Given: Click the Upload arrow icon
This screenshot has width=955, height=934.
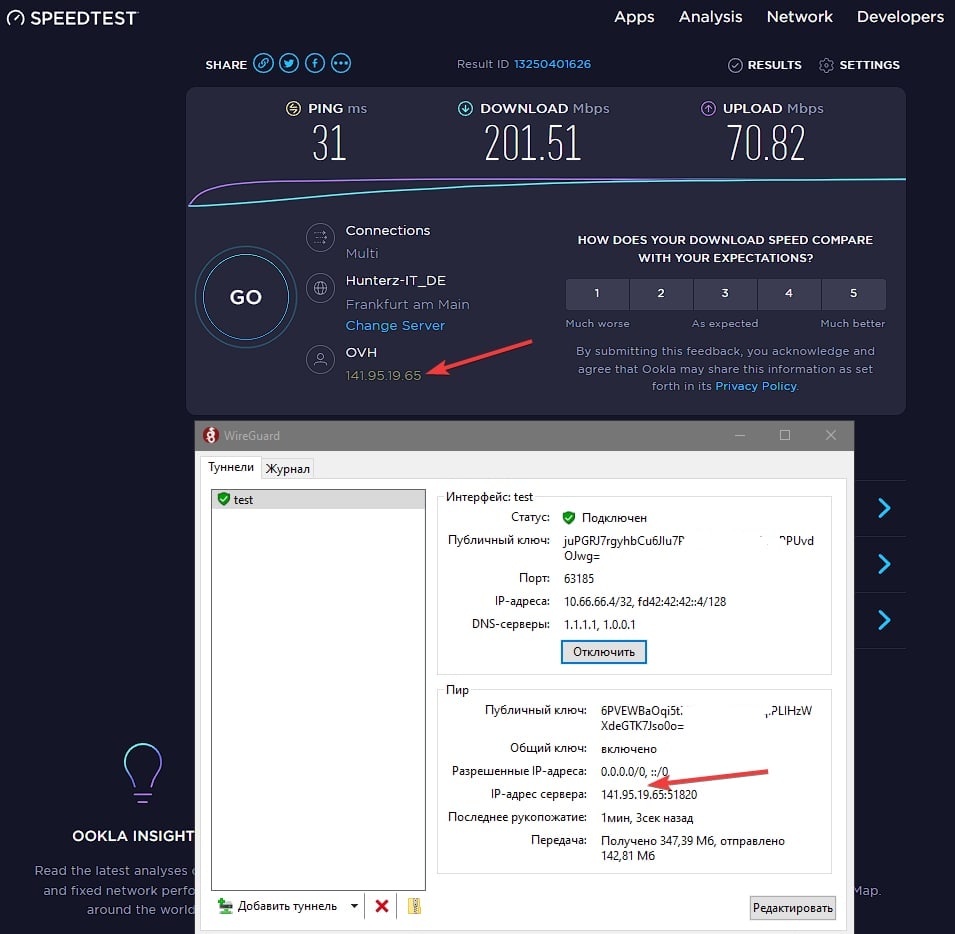Looking at the screenshot, I should (708, 108).
